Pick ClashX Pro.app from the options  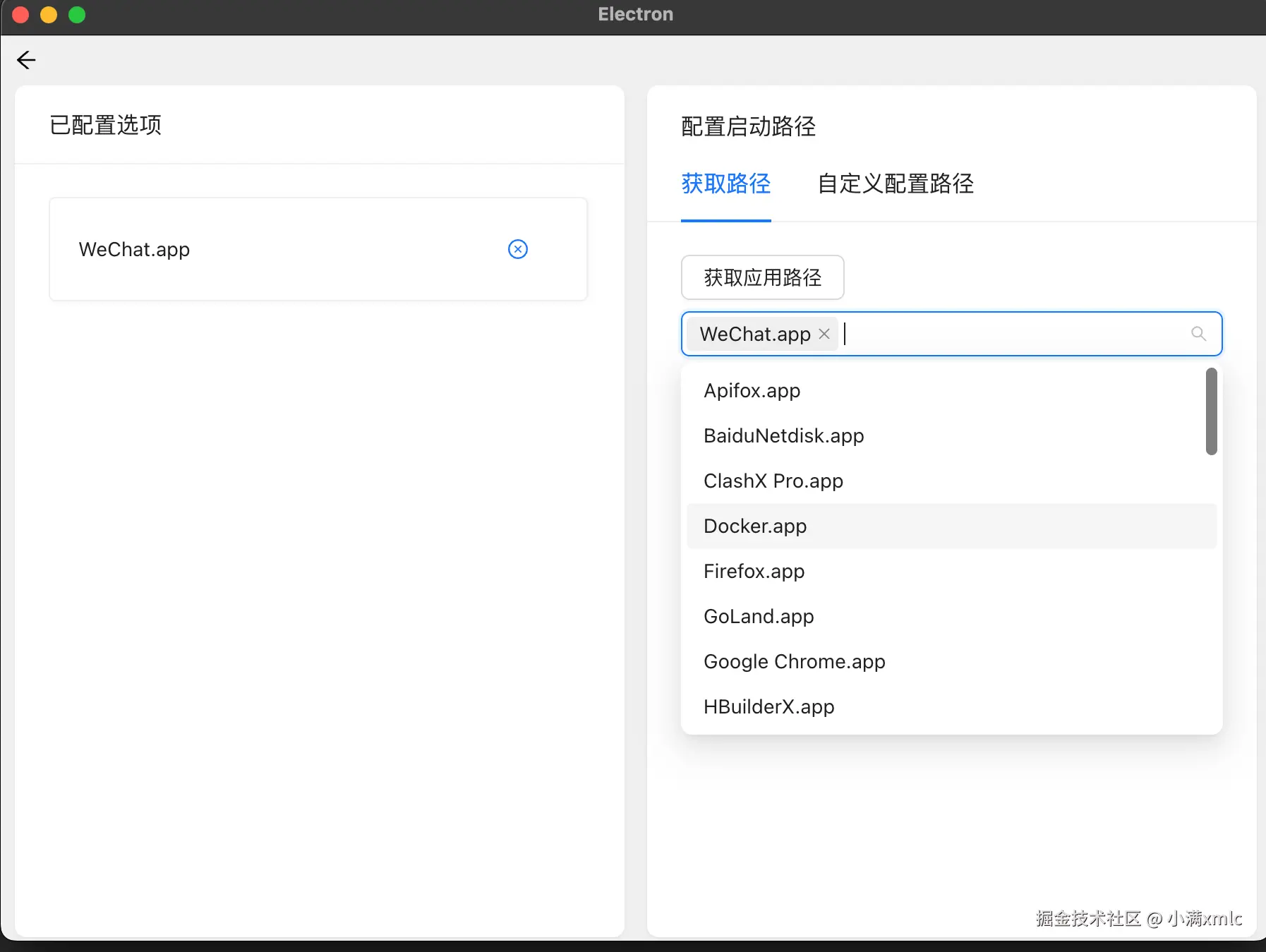tap(951, 481)
